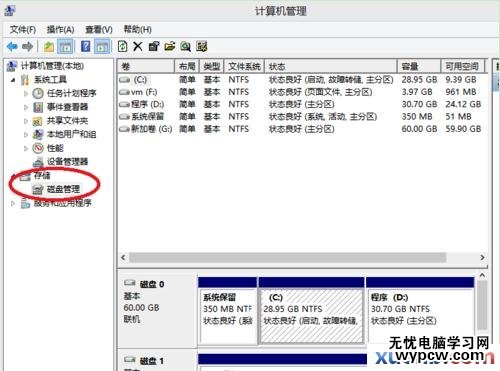Sort by the 文件系统 column header

pyautogui.click(x=244, y=66)
